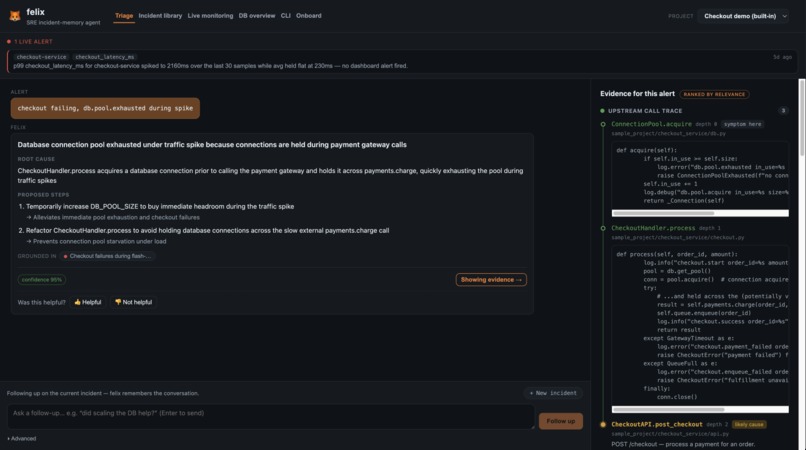This screenshot has width=806, height=450.
Task: Click the Follow up button
Action: pos(561,421)
